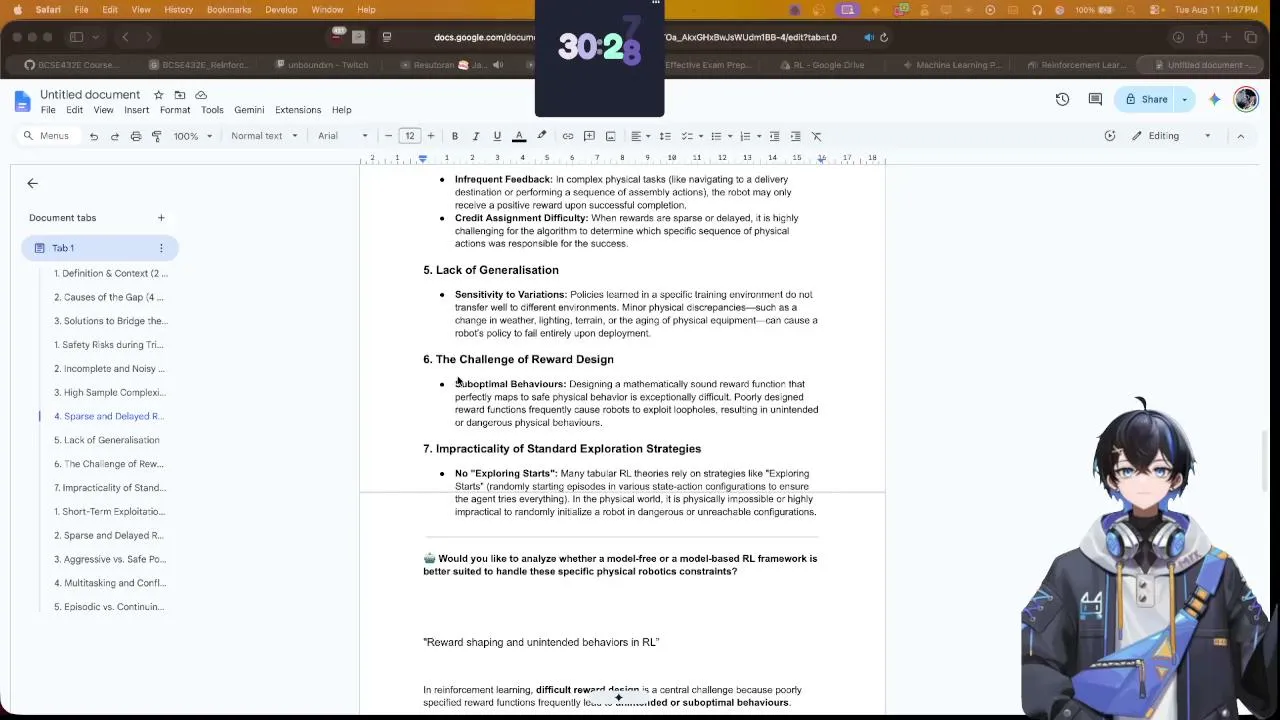The image size is (1280, 720).
Task: Jump to '7. Impracticality of Stand...' outline entry
Action: click(x=110, y=488)
